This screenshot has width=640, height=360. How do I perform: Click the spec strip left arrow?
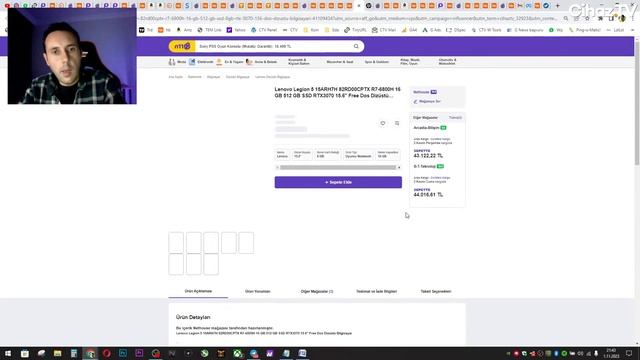pyautogui.click(x=277, y=167)
